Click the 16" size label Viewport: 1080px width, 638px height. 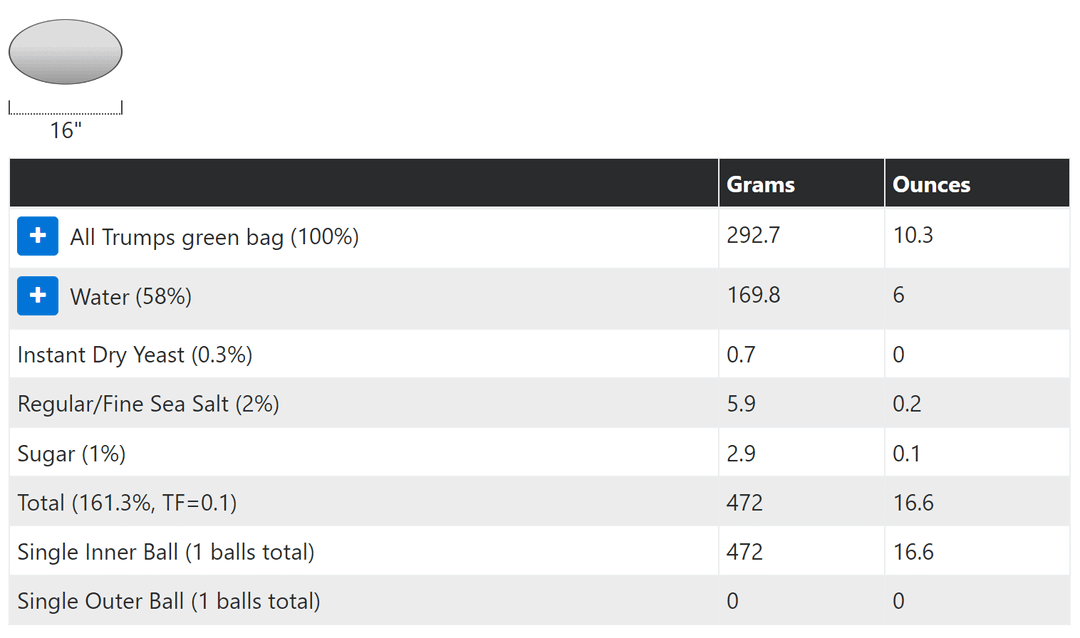coord(65,130)
